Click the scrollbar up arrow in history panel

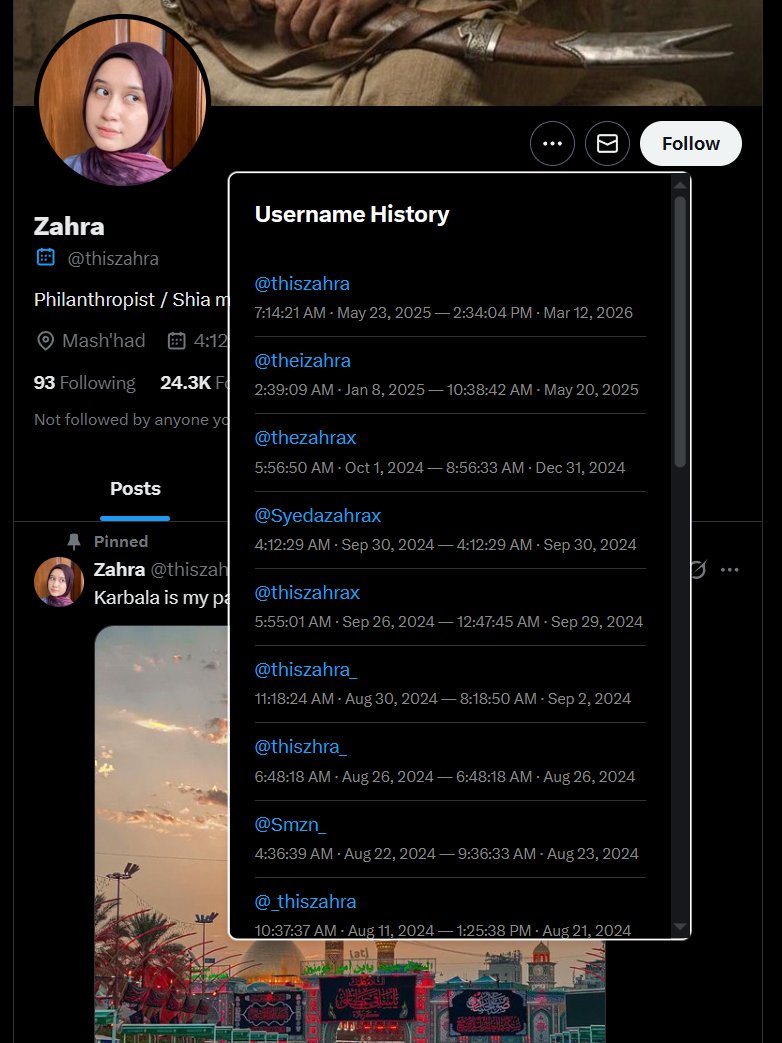coord(680,184)
